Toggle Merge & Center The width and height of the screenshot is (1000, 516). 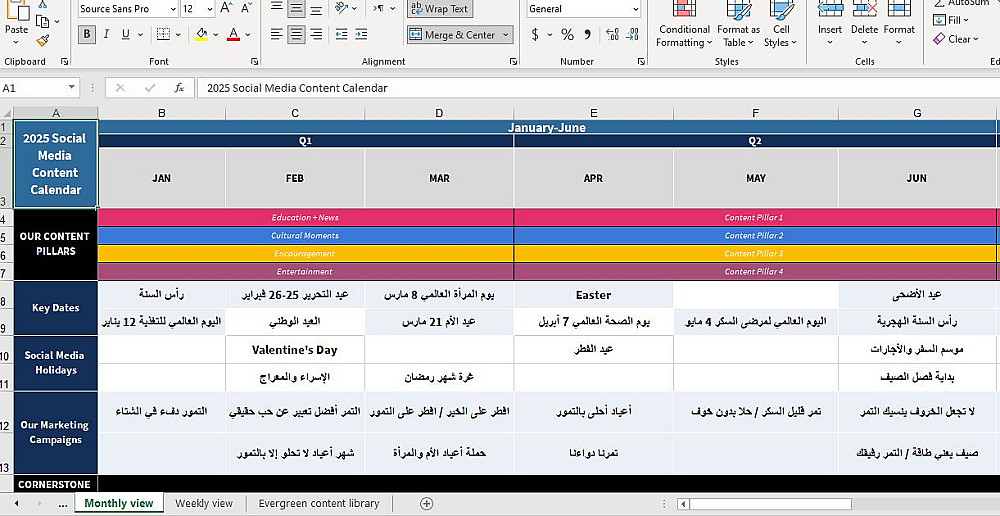pyautogui.click(x=453, y=35)
